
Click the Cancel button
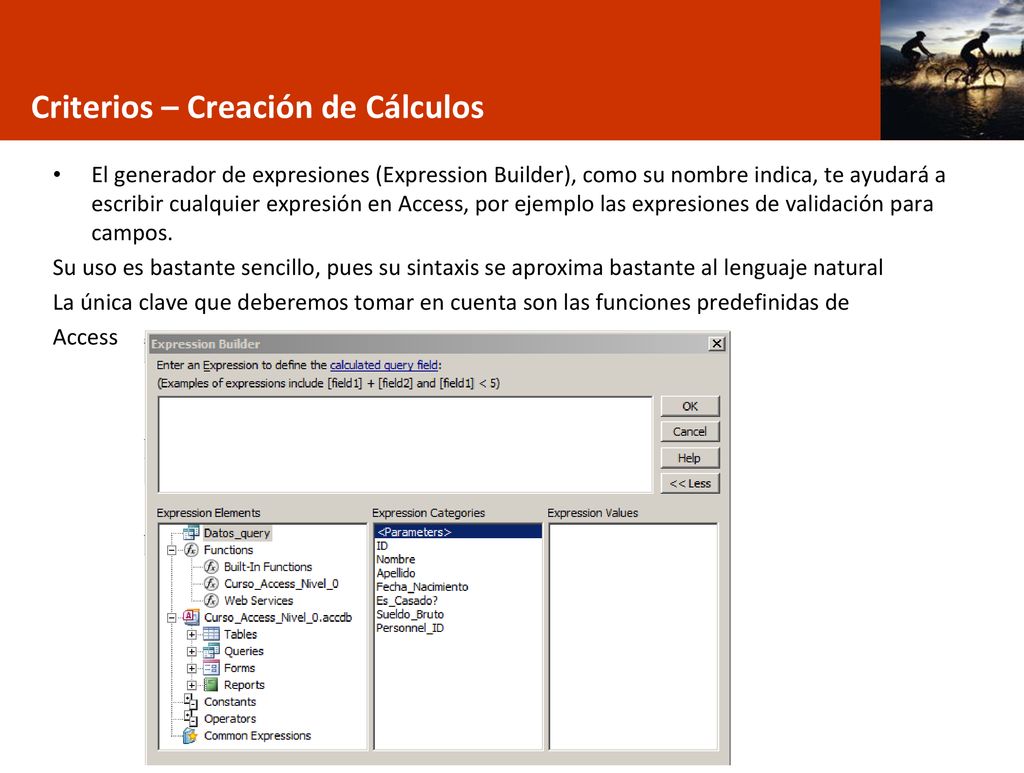pos(690,432)
